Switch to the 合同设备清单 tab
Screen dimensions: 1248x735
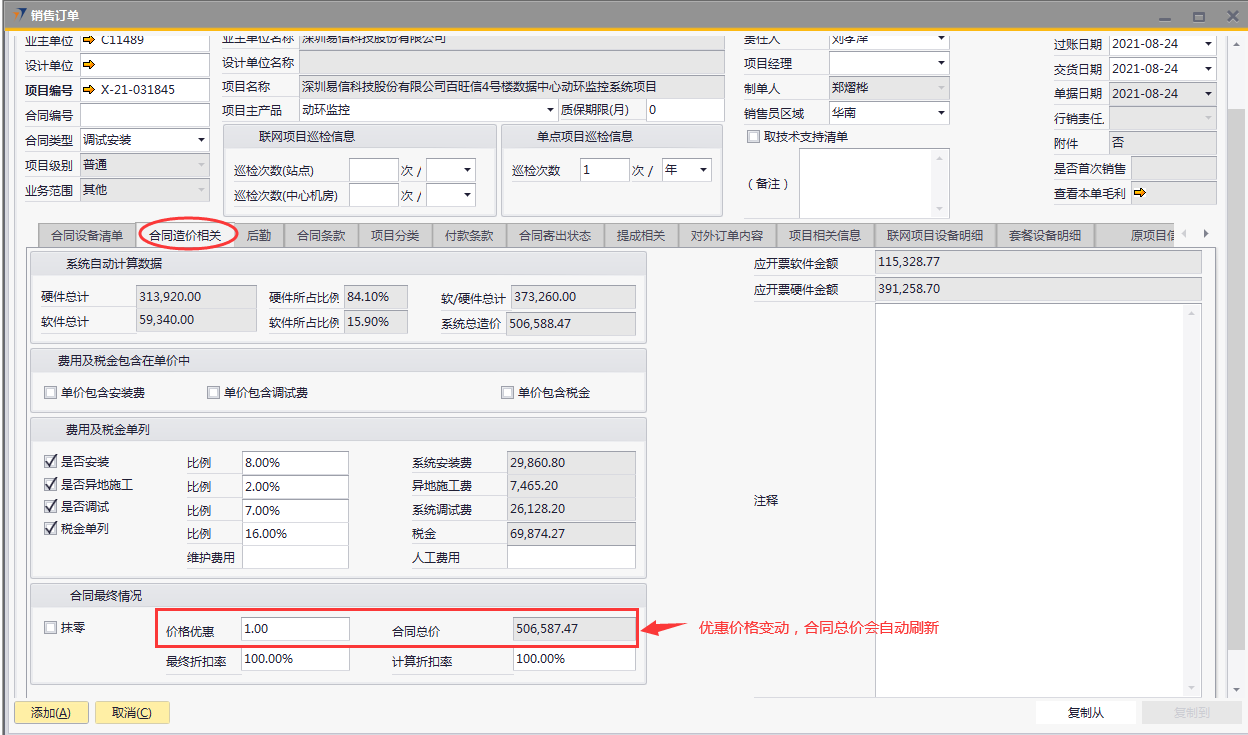pos(87,236)
